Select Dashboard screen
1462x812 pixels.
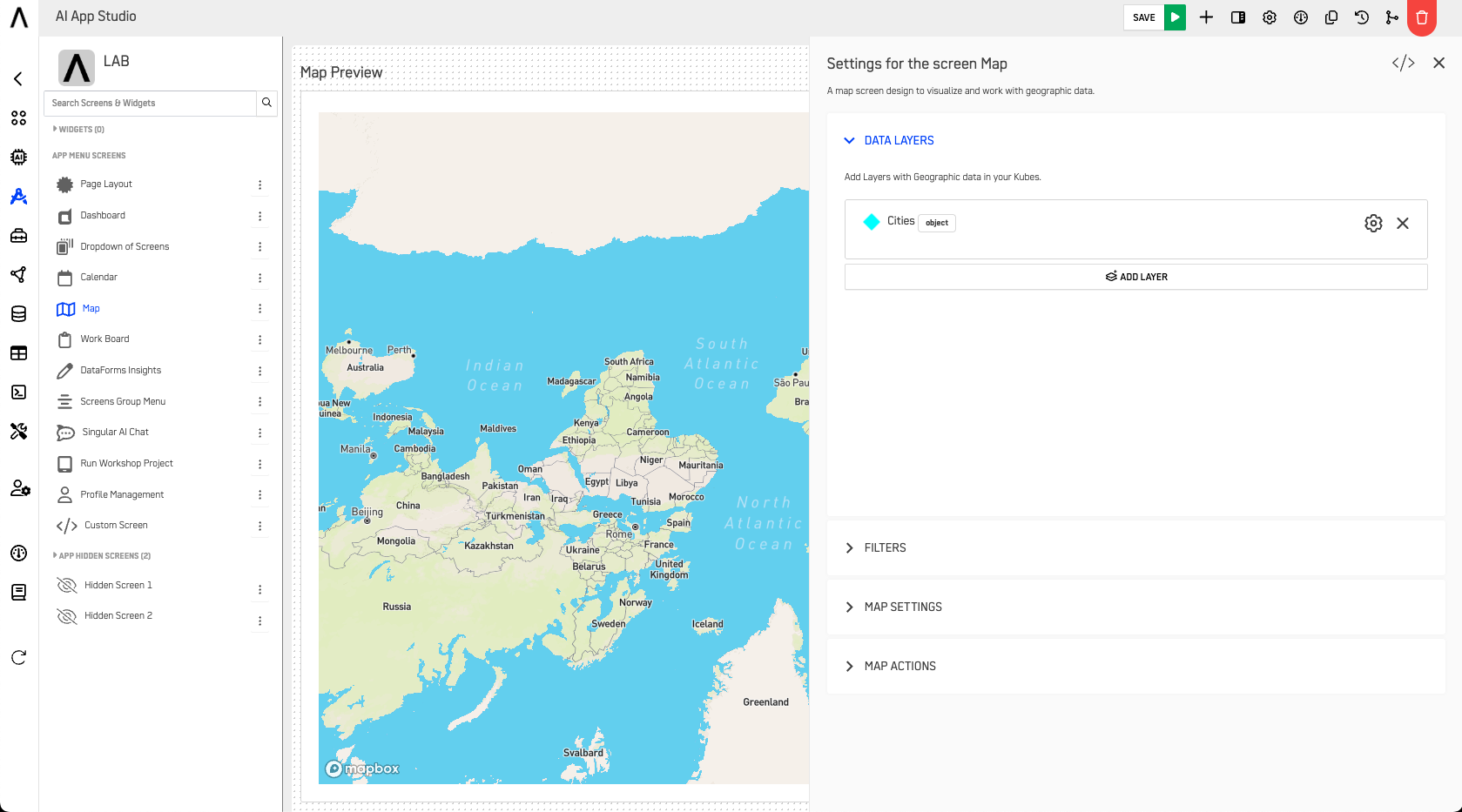coord(103,216)
